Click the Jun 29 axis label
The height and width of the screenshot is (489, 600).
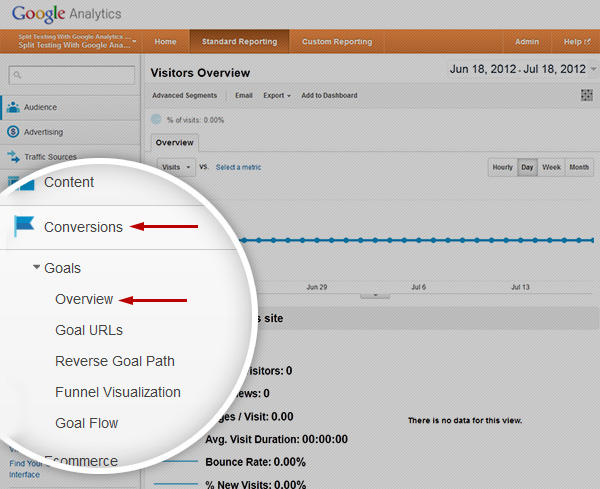317,287
